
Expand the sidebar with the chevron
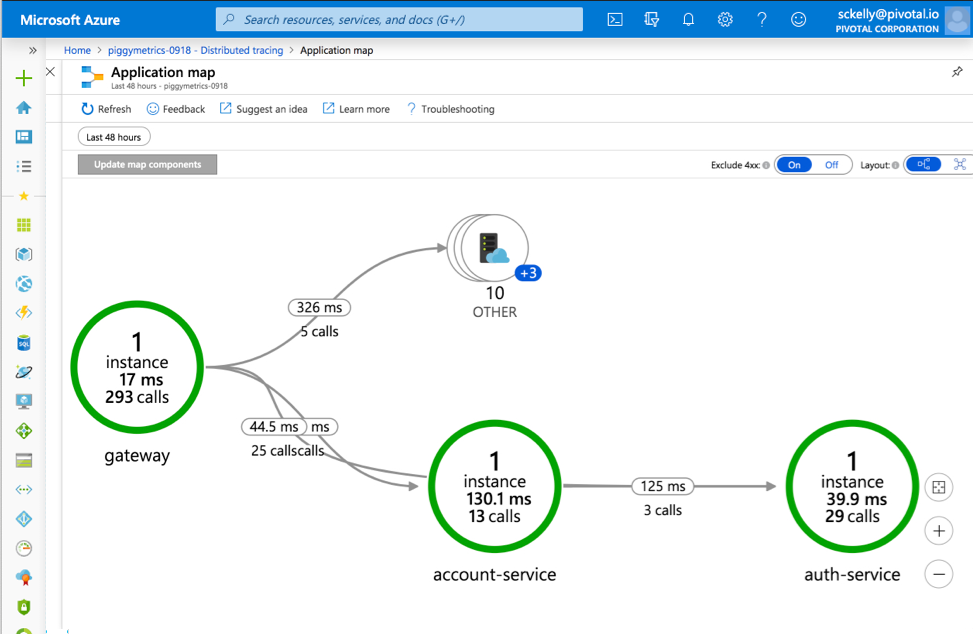click(x=32, y=48)
